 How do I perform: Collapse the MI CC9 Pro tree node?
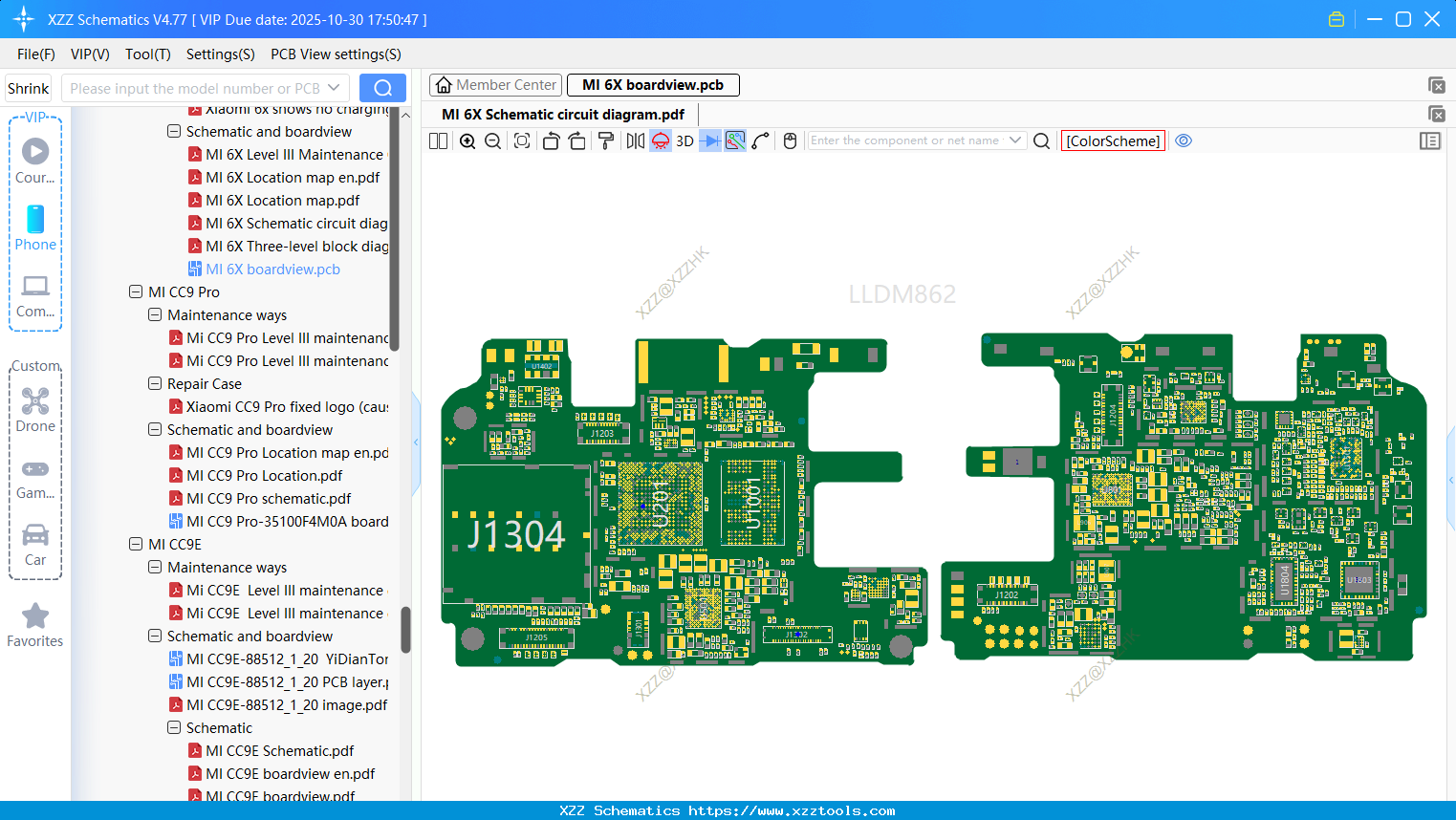click(136, 292)
